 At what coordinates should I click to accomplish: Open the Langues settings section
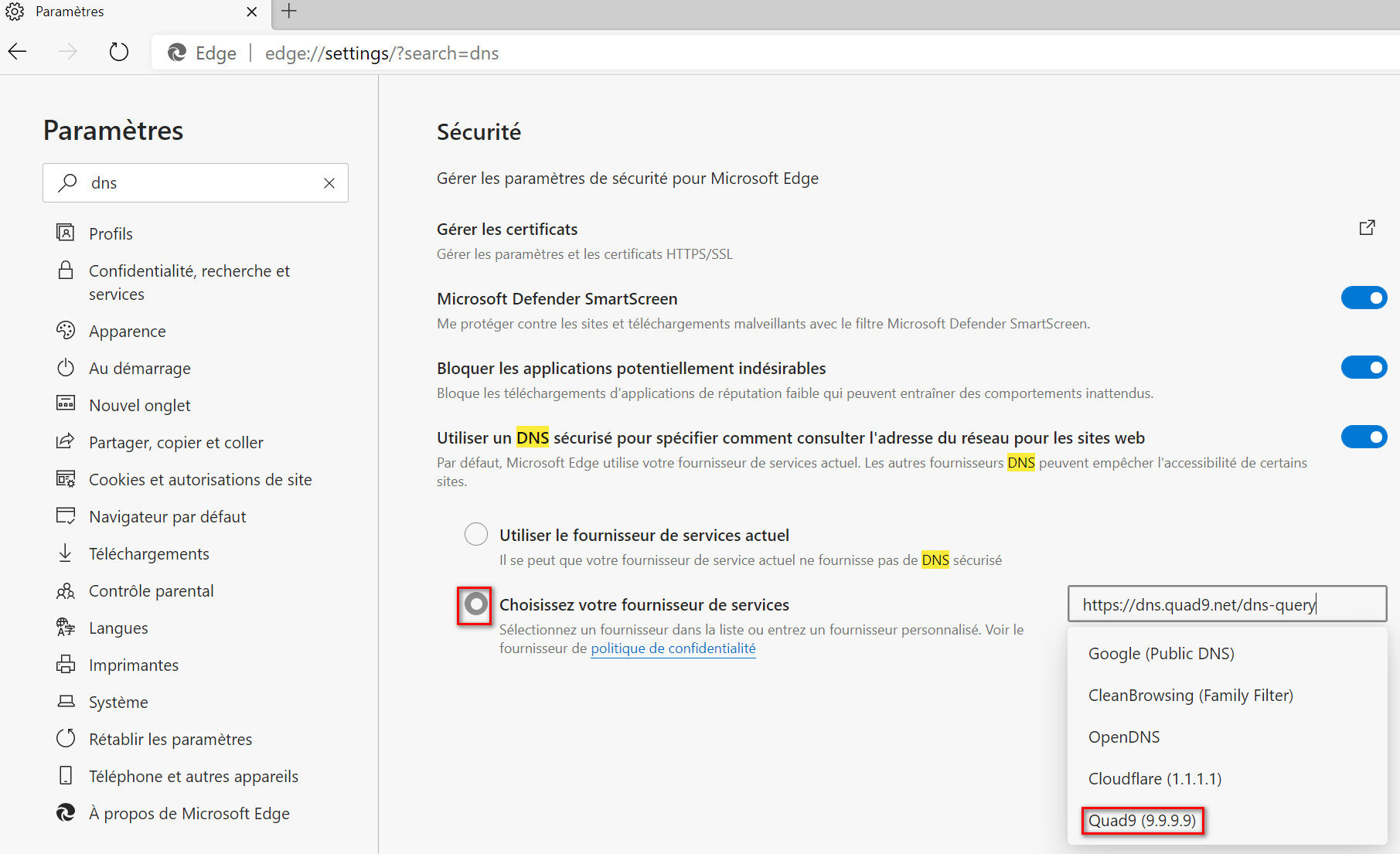tap(118, 628)
